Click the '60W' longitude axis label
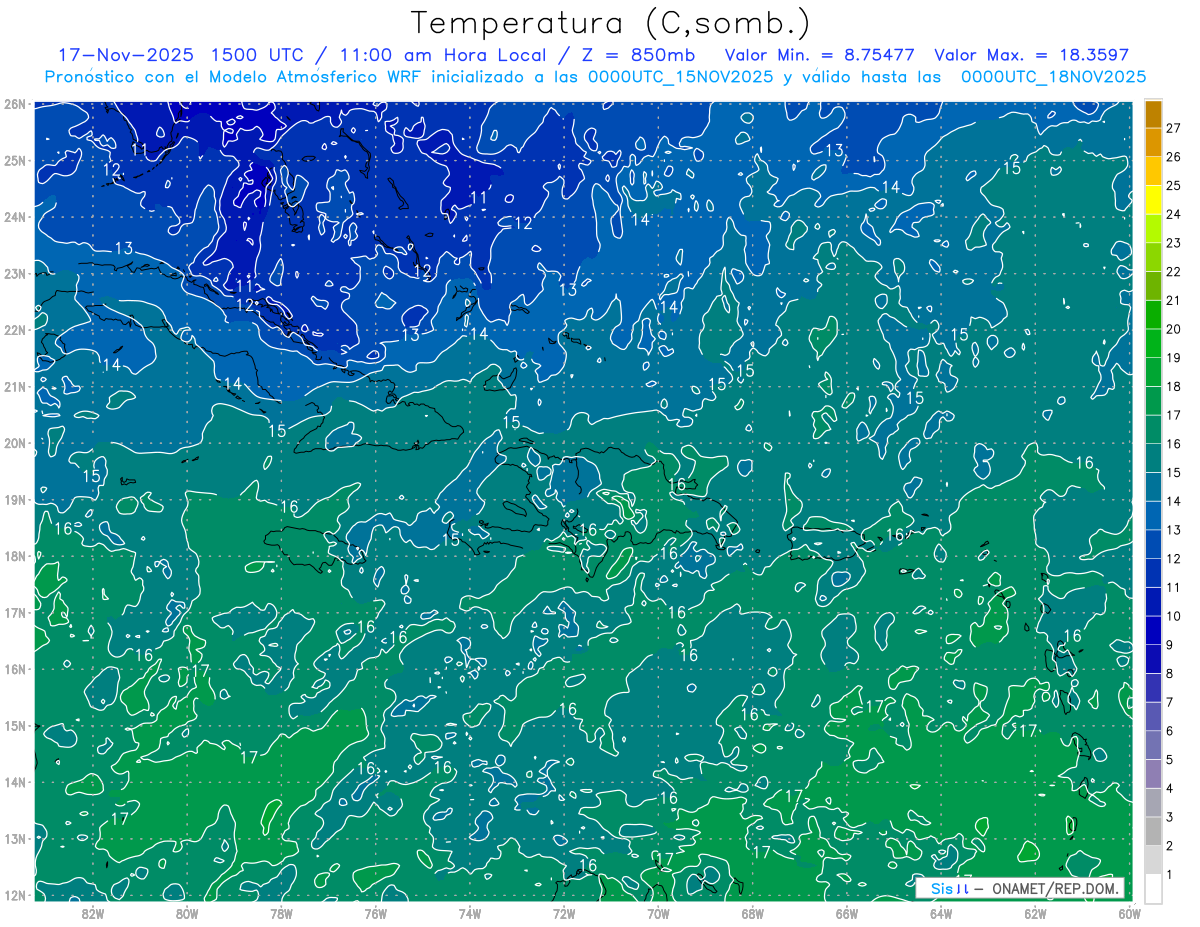This screenshot has width=1200, height=927. pos(1130,912)
